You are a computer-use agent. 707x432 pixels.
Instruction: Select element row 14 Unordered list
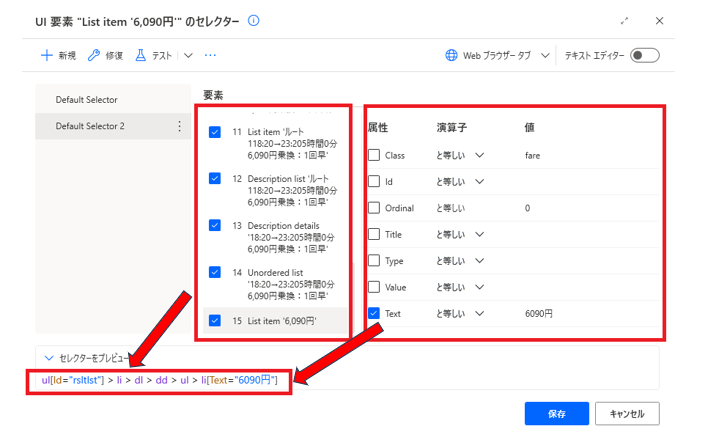click(x=275, y=284)
